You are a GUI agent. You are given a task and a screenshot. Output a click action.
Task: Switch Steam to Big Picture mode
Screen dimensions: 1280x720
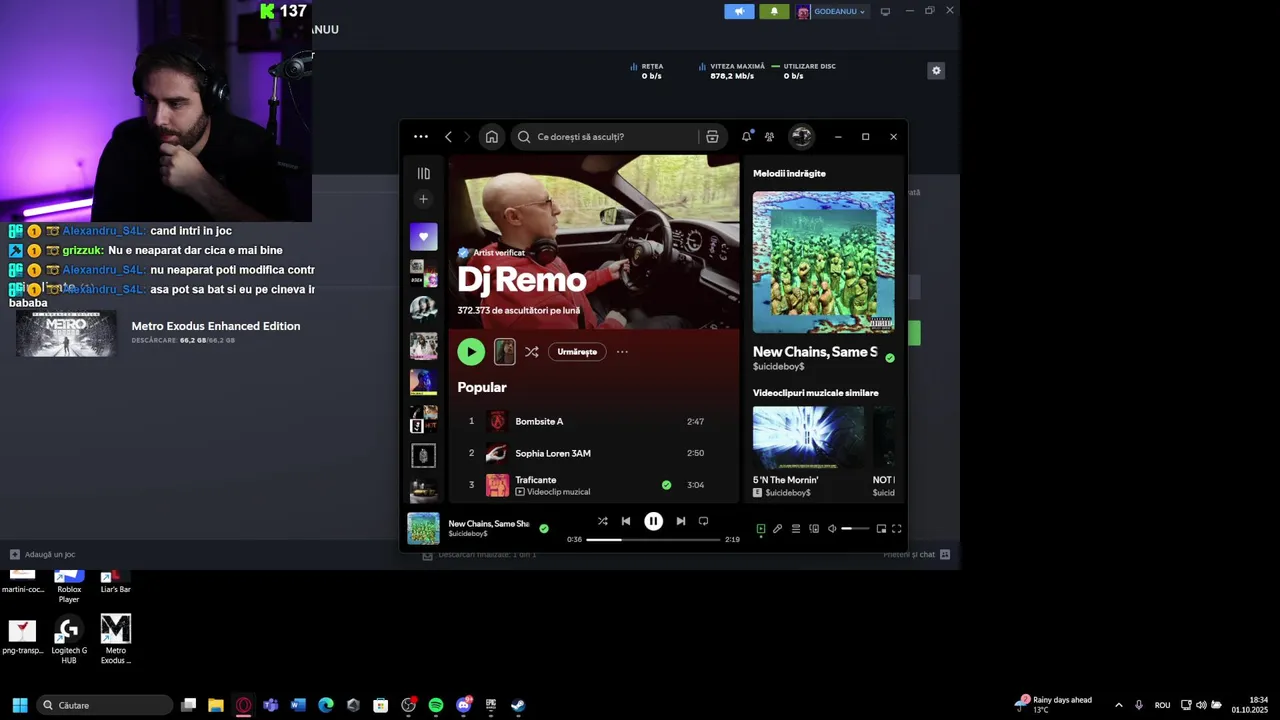[x=885, y=12]
